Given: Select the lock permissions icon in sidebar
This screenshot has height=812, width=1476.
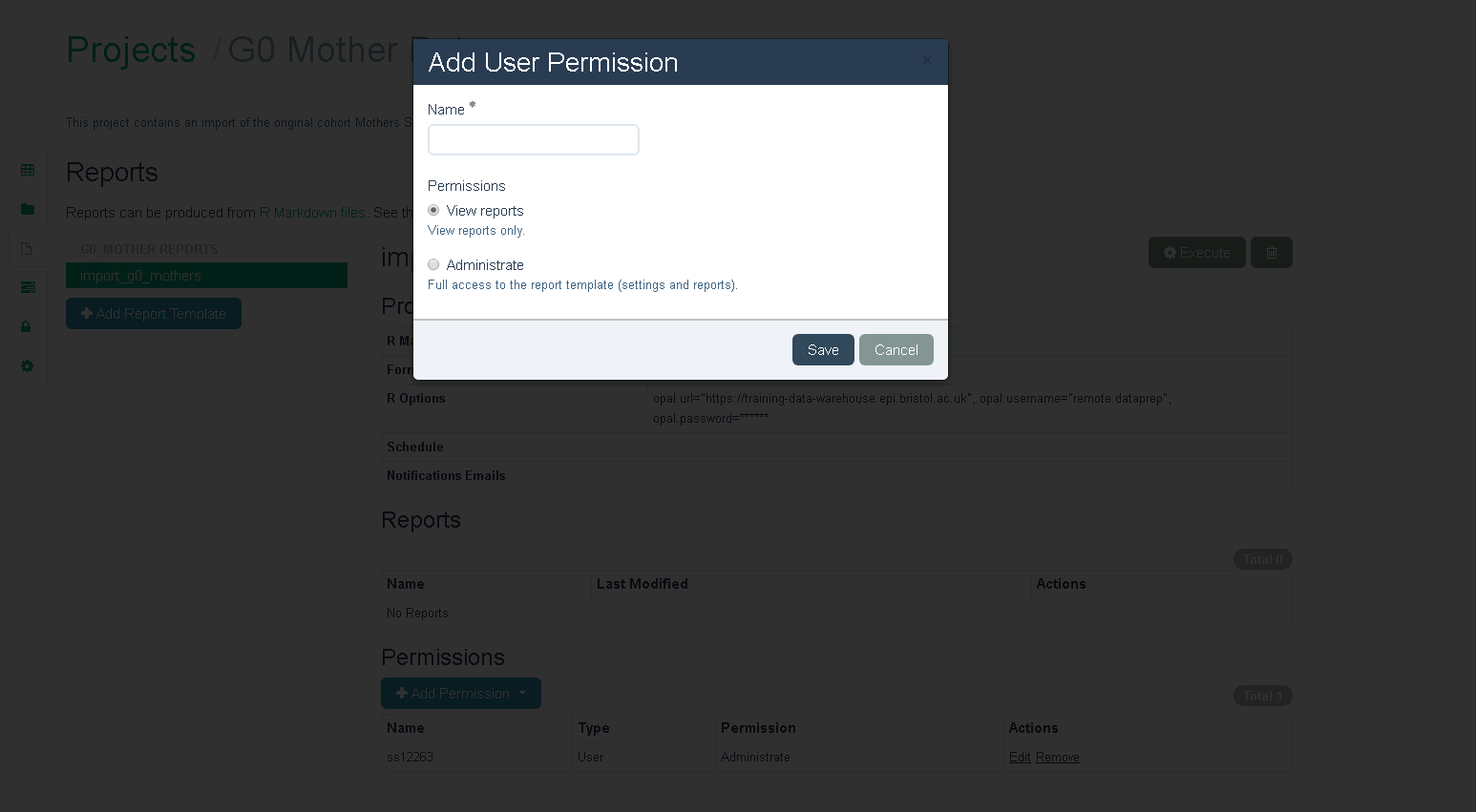Looking at the screenshot, I should point(27,326).
